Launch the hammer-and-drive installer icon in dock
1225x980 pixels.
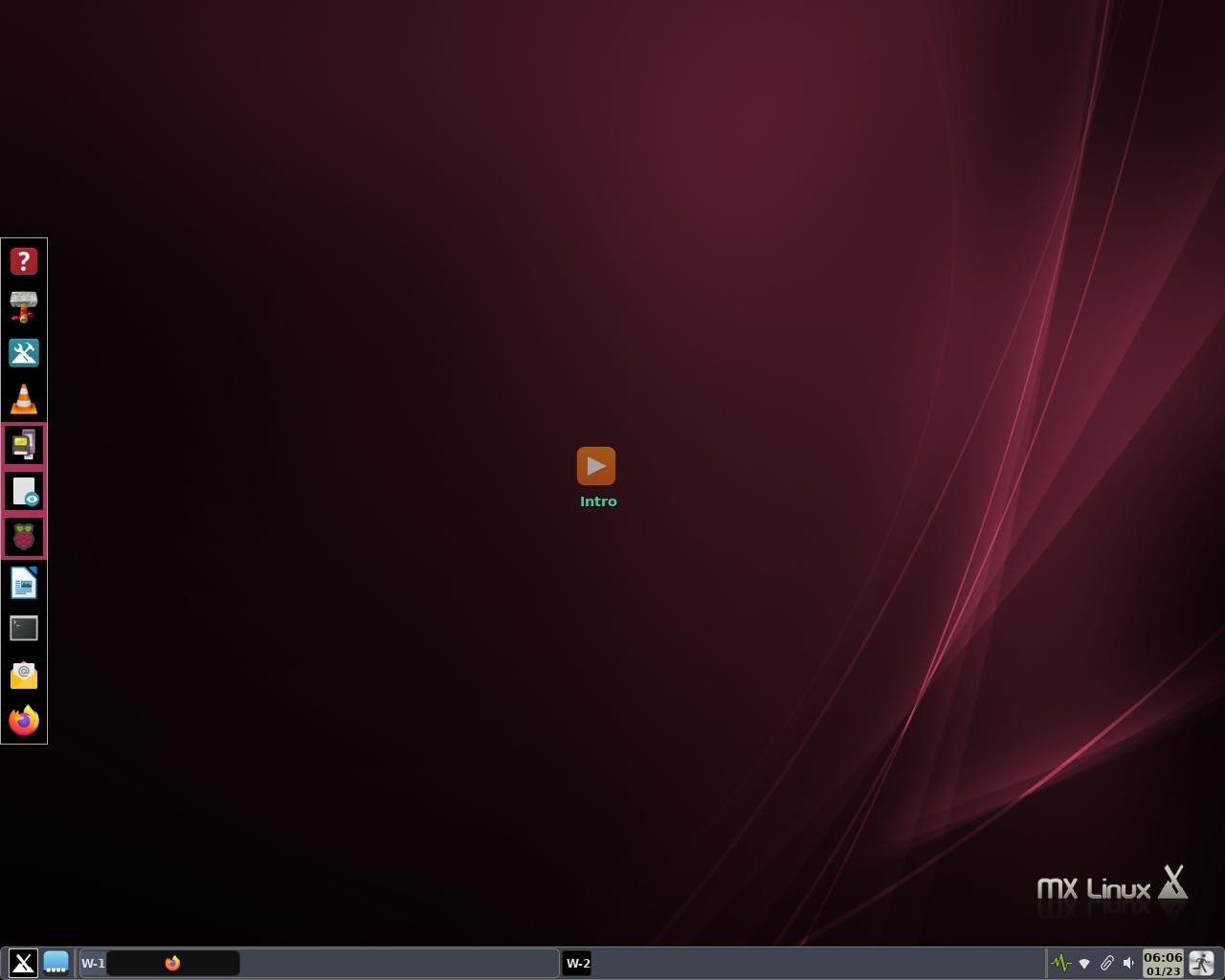tap(24, 307)
